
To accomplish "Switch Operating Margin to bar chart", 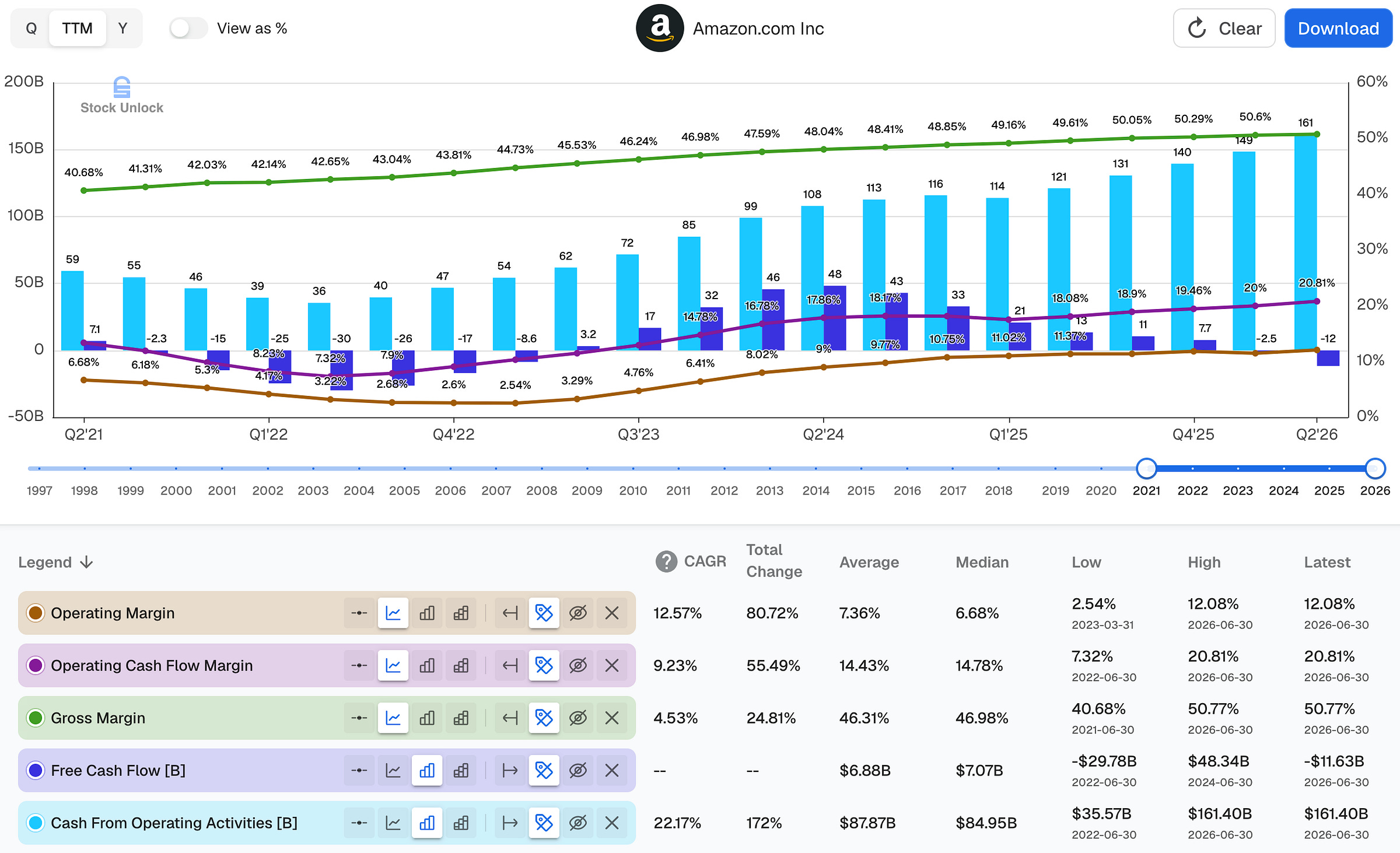I will click(427, 613).
